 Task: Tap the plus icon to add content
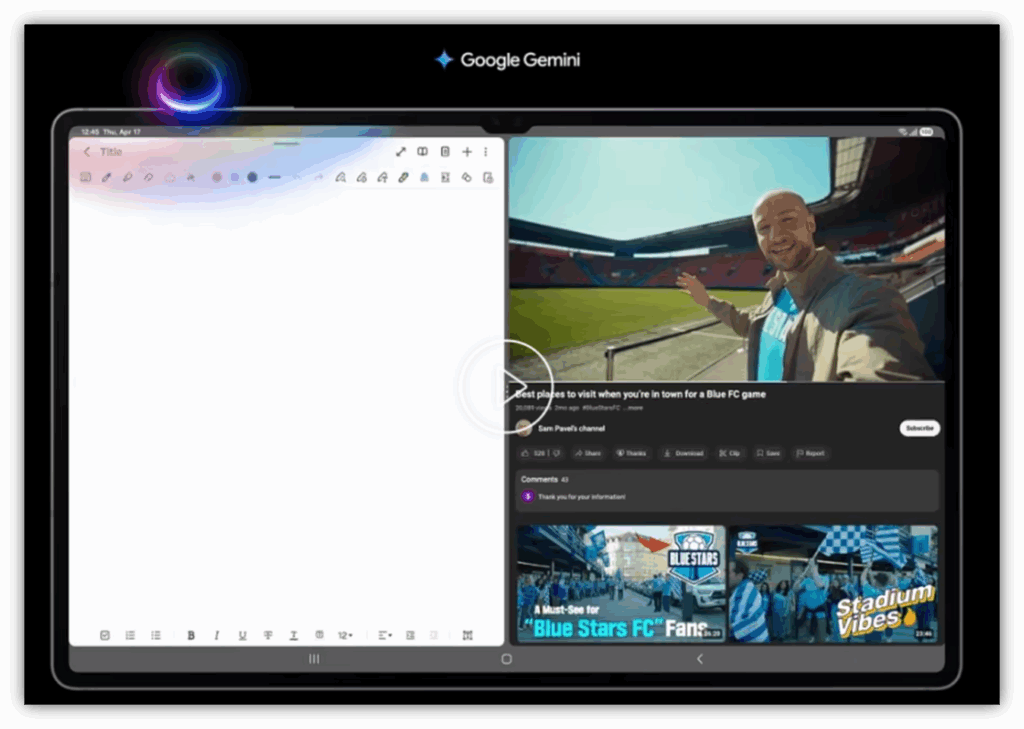(467, 152)
